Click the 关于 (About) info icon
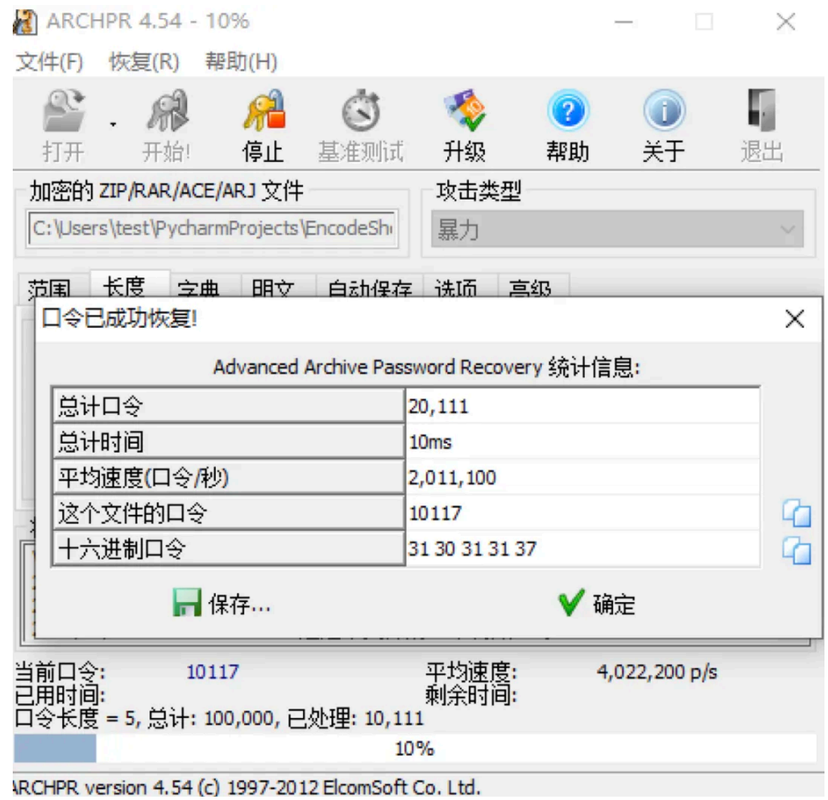This screenshot has height=800, width=828. (x=664, y=110)
